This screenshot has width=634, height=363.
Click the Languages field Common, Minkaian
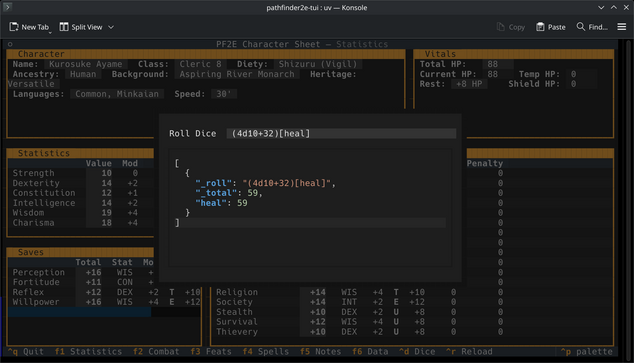coord(117,94)
